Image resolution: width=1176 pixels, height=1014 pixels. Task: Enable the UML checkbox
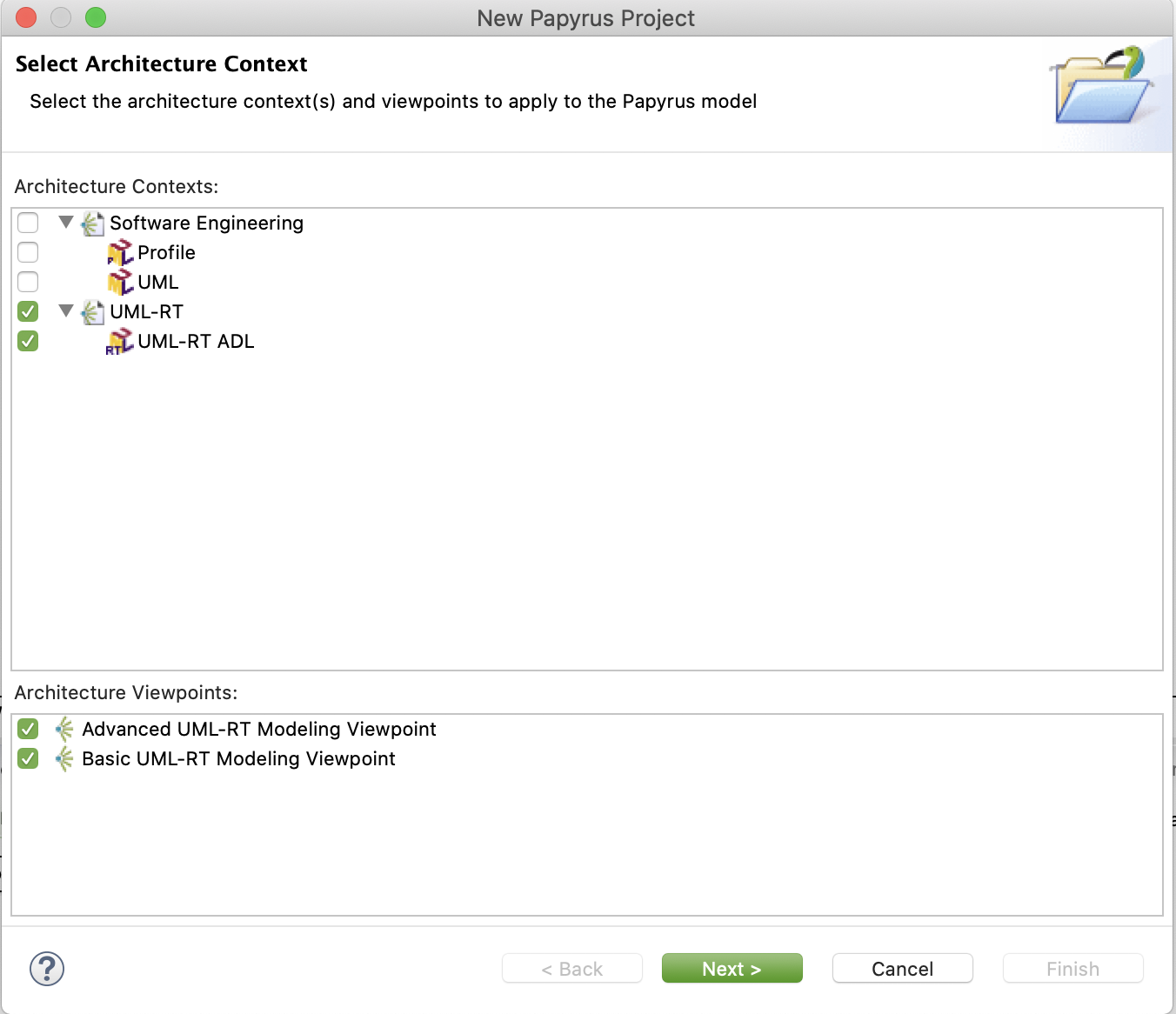pyautogui.click(x=28, y=282)
